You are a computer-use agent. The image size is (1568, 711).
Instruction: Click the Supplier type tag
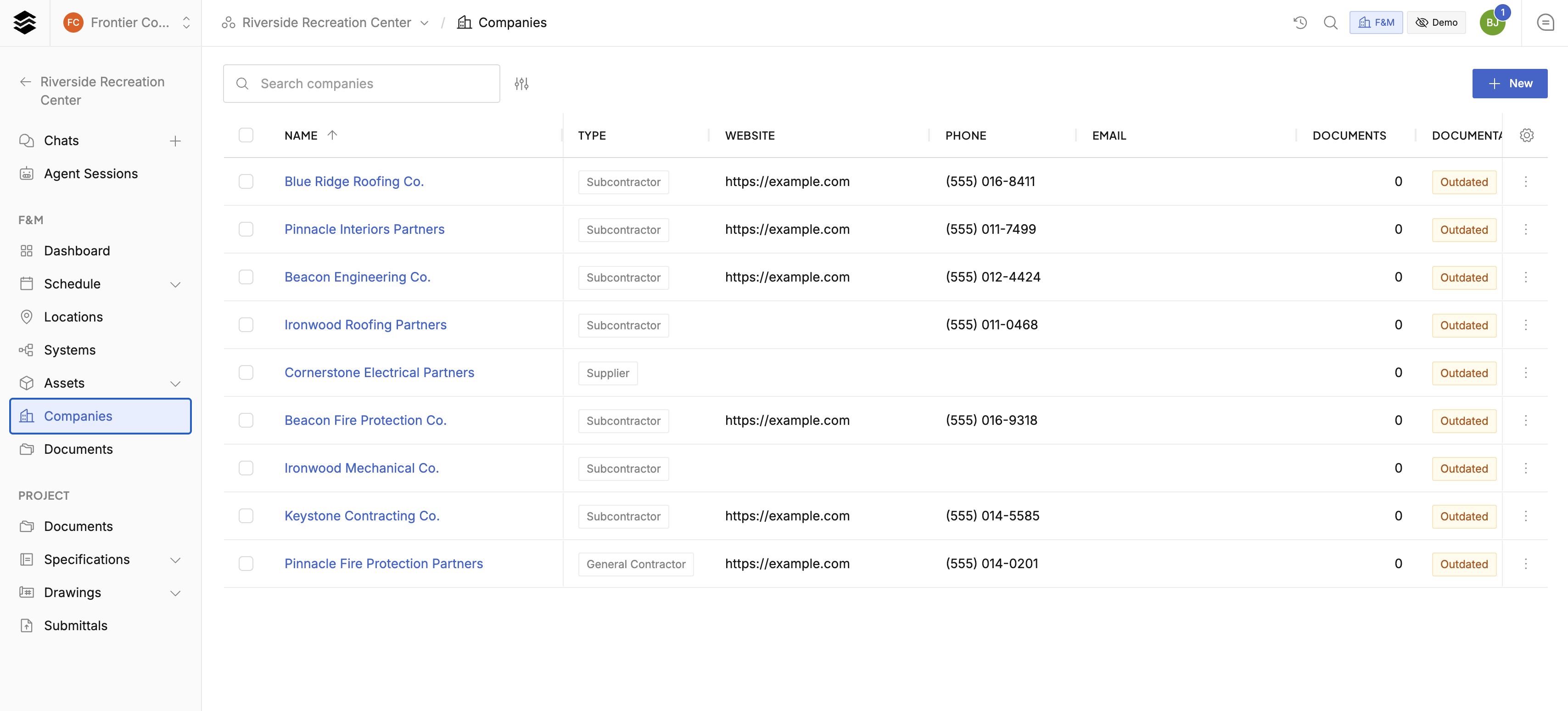click(x=607, y=373)
